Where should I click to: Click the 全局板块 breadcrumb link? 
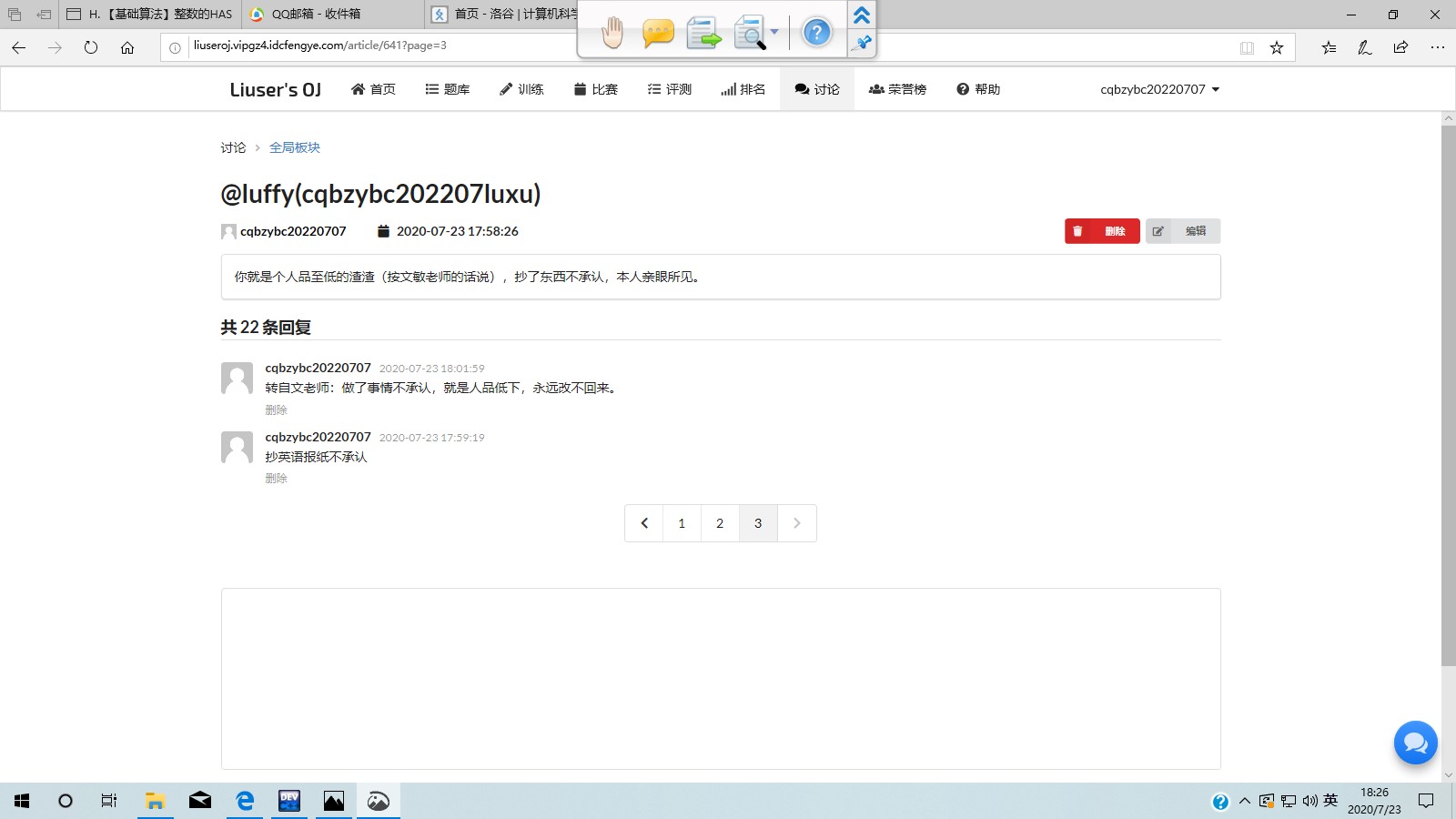click(x=295, y=147)
